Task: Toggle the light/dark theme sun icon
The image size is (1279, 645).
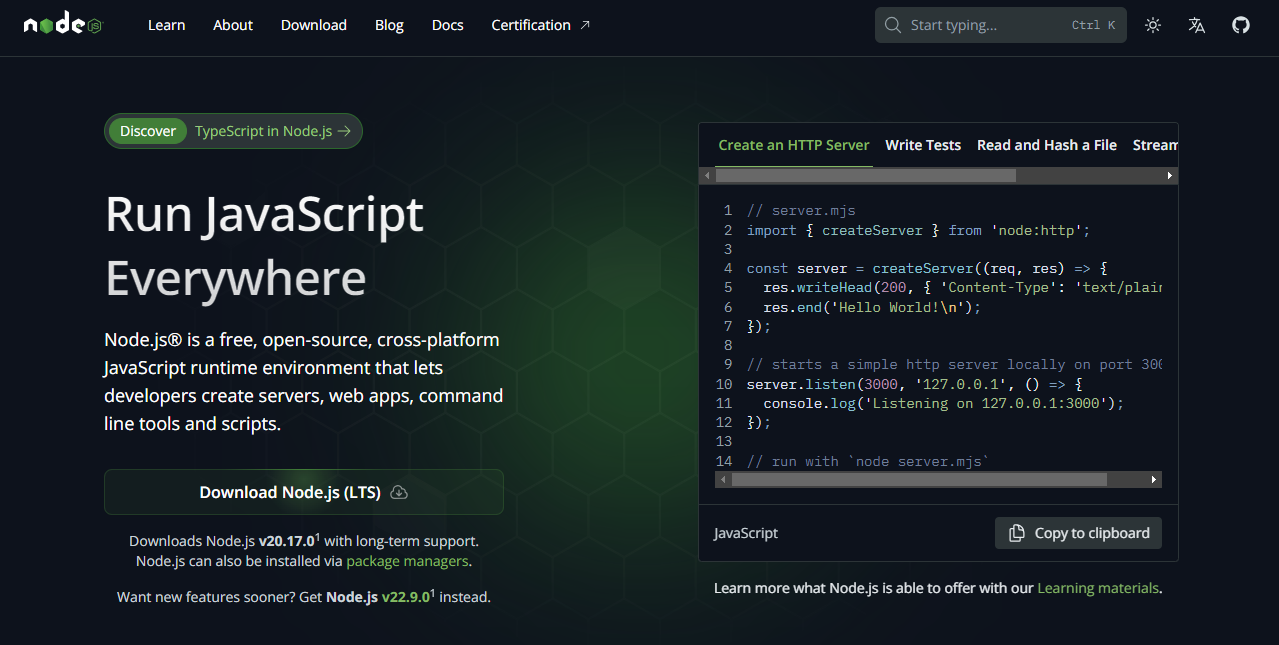Action: 1153,25
